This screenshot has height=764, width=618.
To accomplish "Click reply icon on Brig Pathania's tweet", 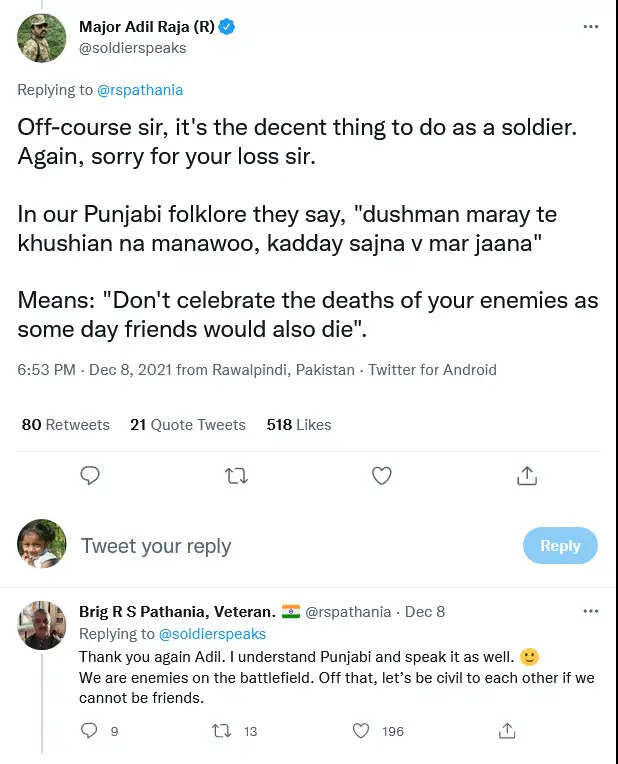I will pyautogui.click(x=90, y=731).
